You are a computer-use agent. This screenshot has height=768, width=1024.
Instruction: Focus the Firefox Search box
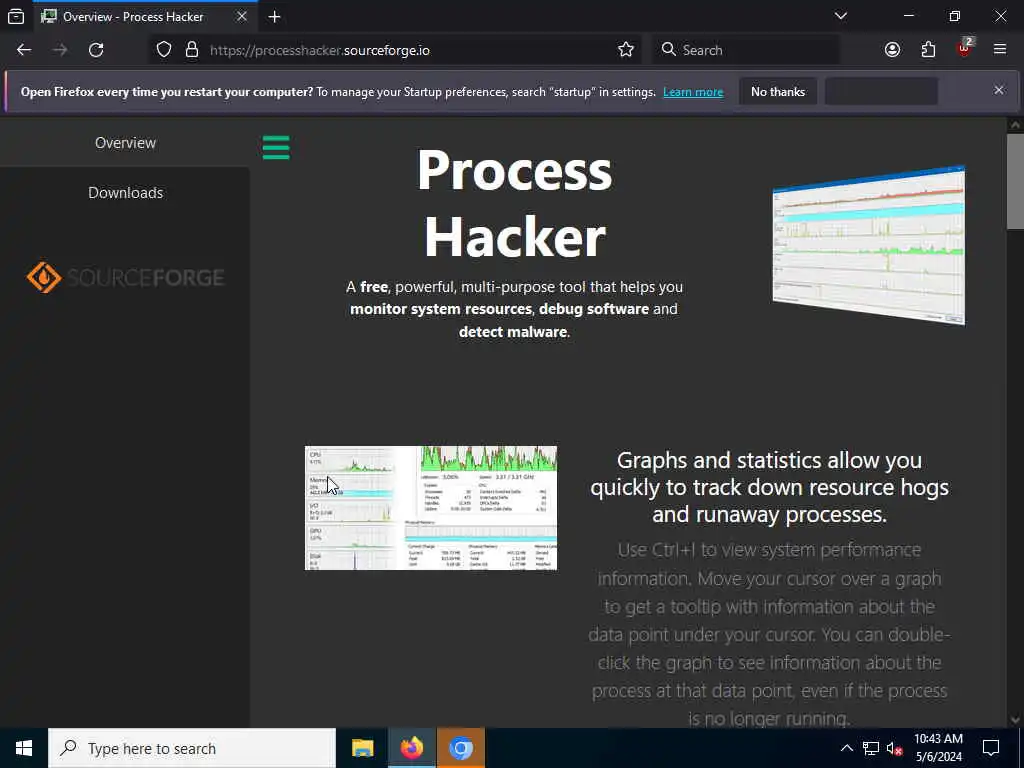(746, 50)
